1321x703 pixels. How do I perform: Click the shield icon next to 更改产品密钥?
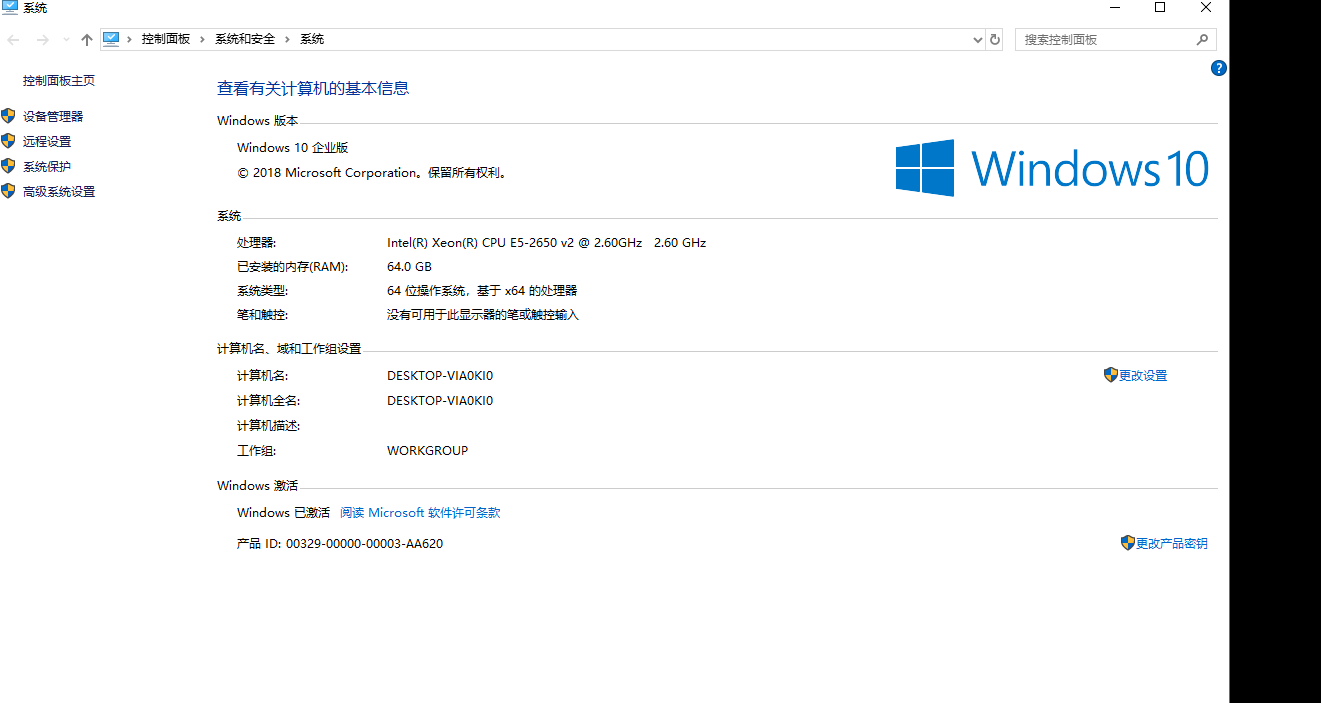click(x=1128, y=543)
